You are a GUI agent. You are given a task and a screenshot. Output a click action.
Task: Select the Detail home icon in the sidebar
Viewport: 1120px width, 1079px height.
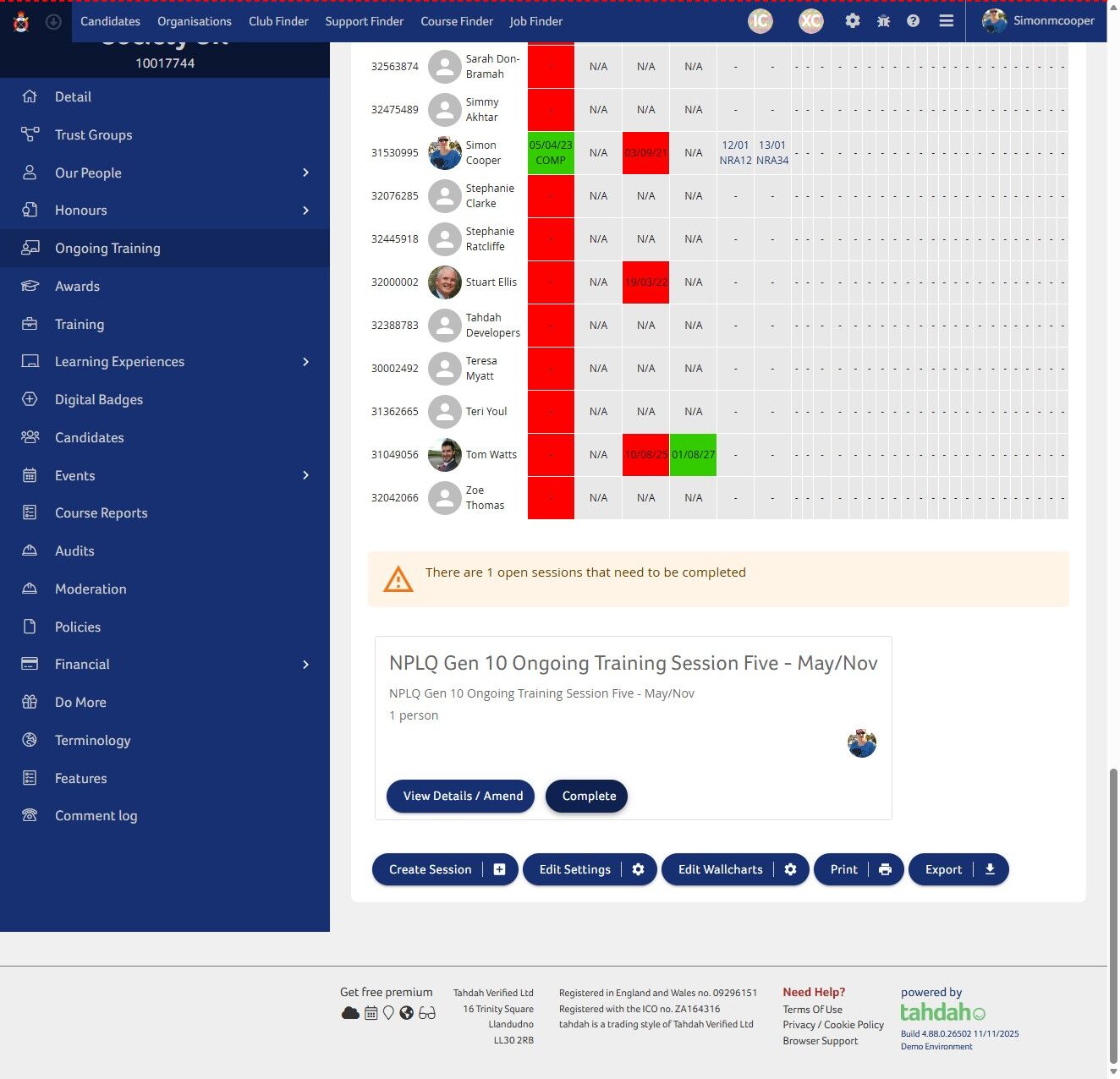[x=30, y=96]
